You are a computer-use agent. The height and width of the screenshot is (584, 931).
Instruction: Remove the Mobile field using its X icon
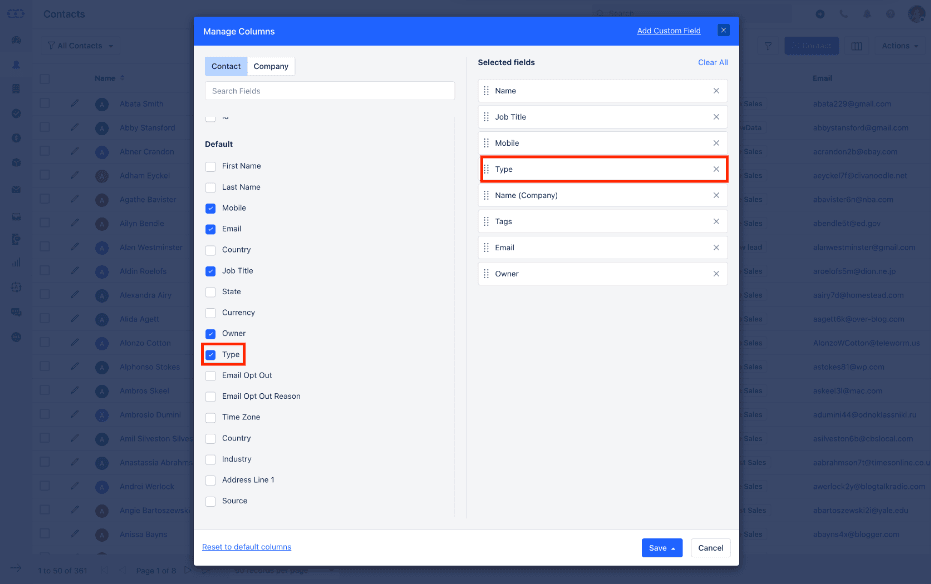pos(716,143)
